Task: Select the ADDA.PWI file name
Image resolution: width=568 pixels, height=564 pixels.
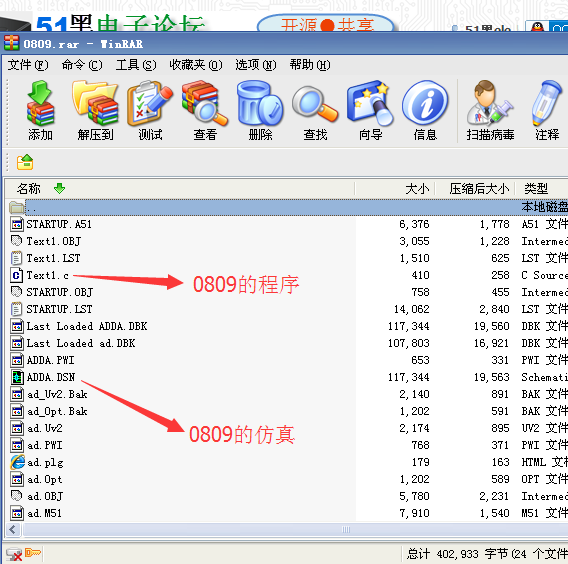Action: (50, 360)
